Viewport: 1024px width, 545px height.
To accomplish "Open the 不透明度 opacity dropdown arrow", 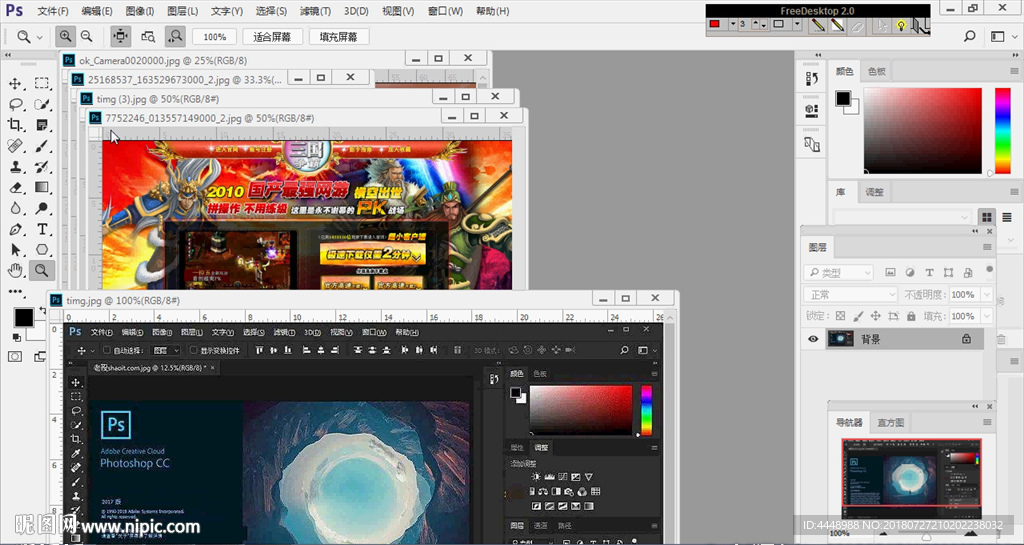I will coord(987,294).
